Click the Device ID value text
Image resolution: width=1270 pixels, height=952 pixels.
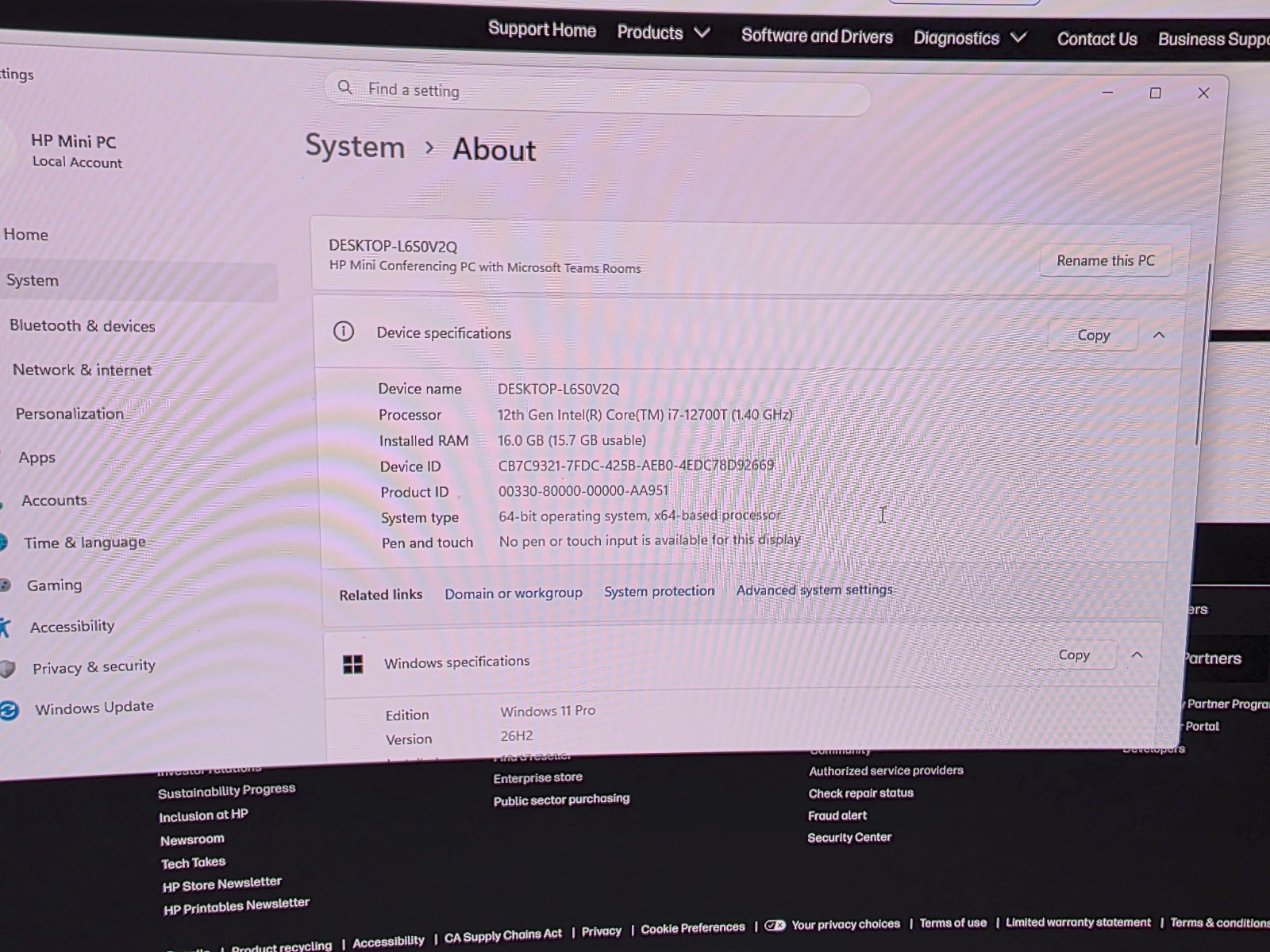coord(636,465)
